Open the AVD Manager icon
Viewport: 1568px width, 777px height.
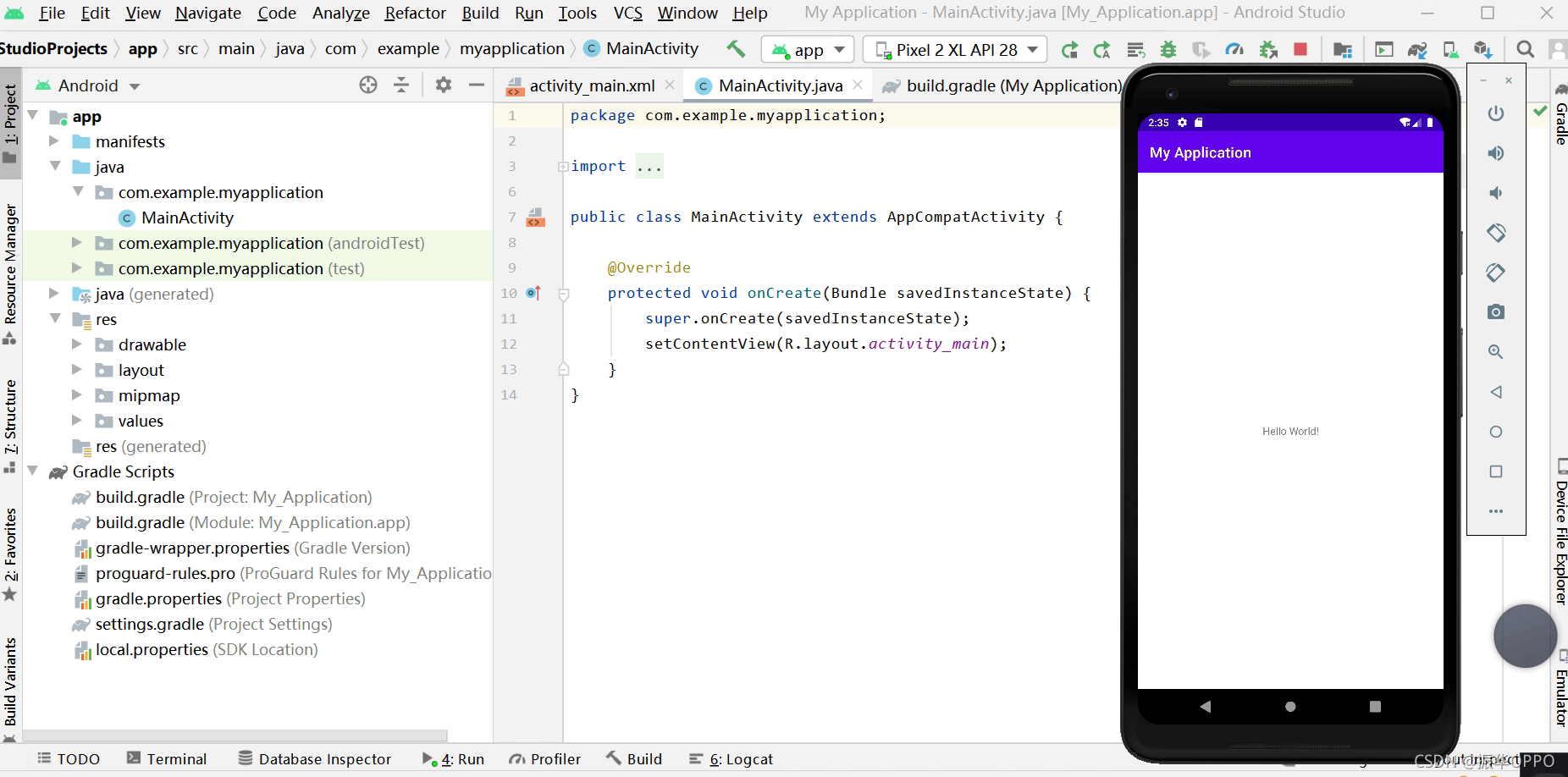click(x=1450, y=50)
